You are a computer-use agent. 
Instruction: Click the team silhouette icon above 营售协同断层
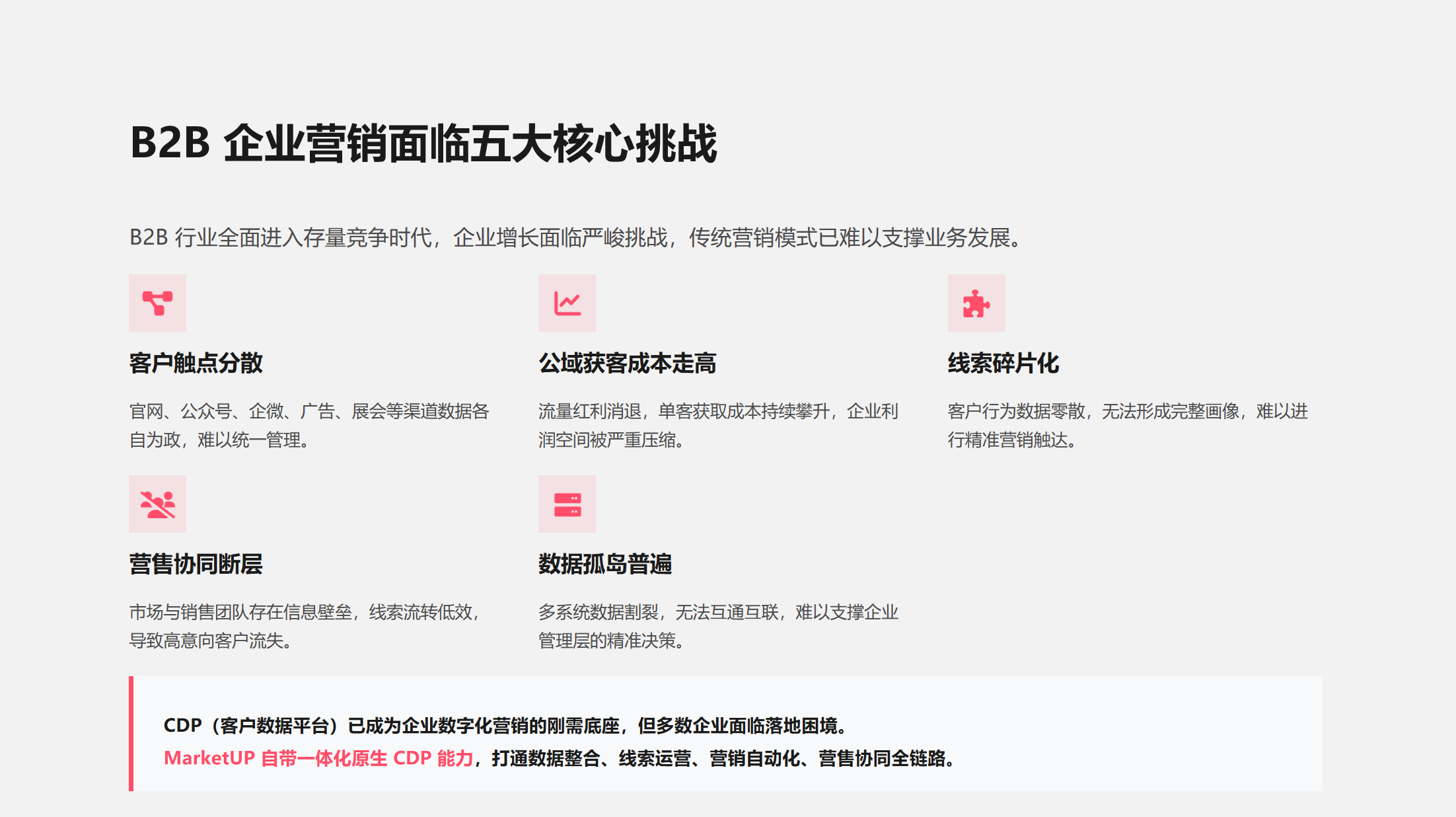pos(157,504)
